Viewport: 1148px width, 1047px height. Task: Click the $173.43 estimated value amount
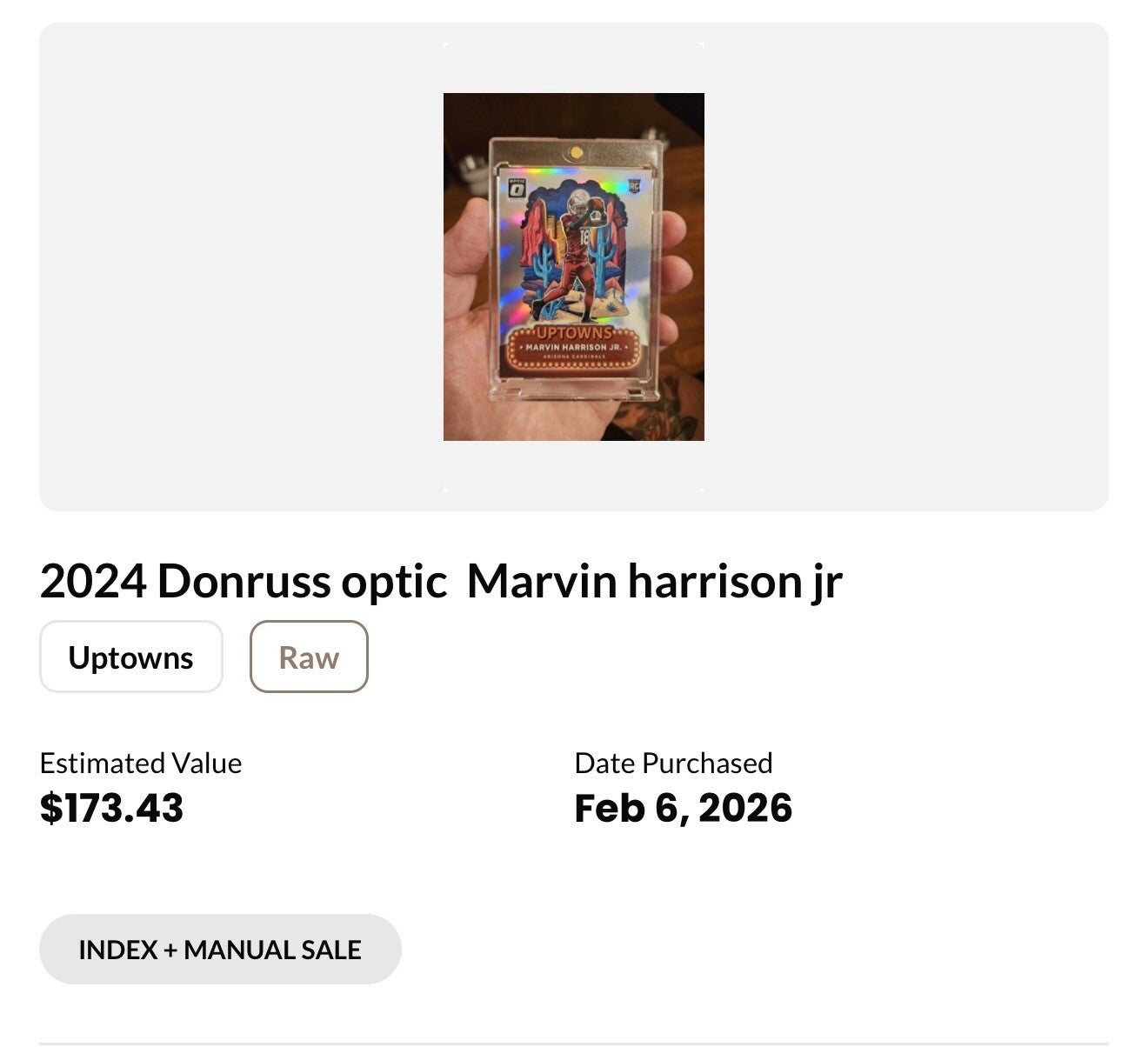[111, 808]
